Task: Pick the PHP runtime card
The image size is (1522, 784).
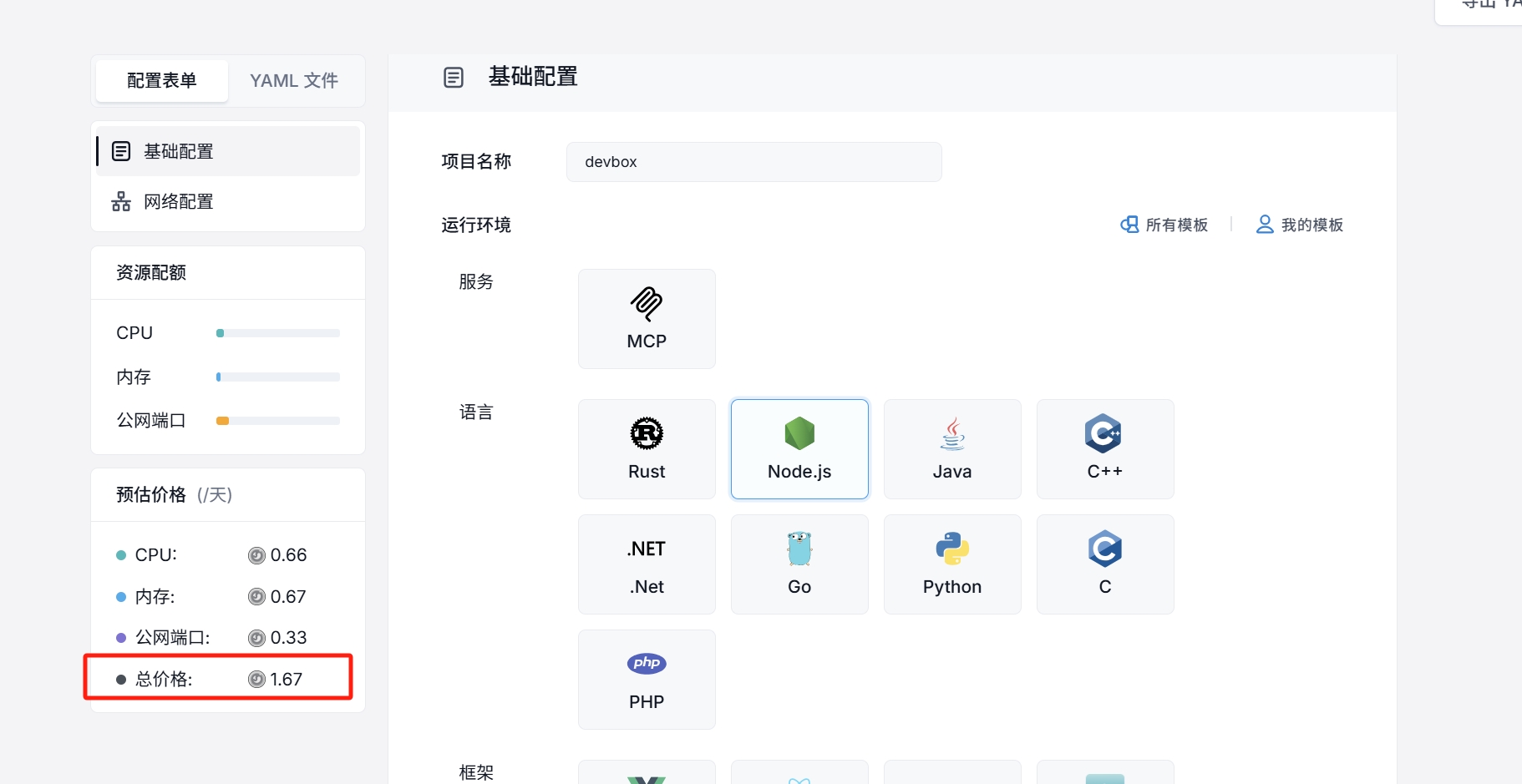Action: point(647,680)
